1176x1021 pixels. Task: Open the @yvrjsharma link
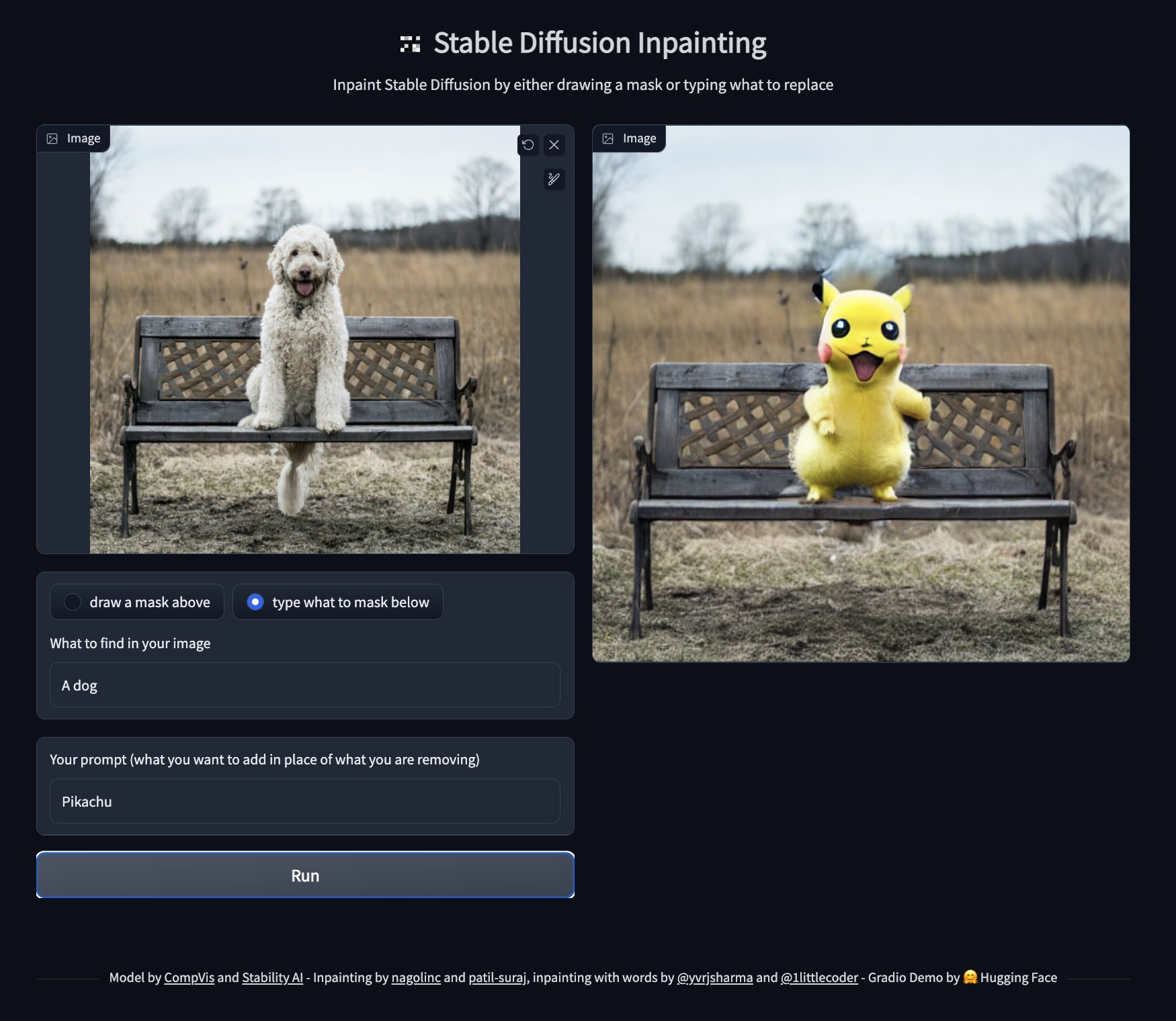[714, 977]
